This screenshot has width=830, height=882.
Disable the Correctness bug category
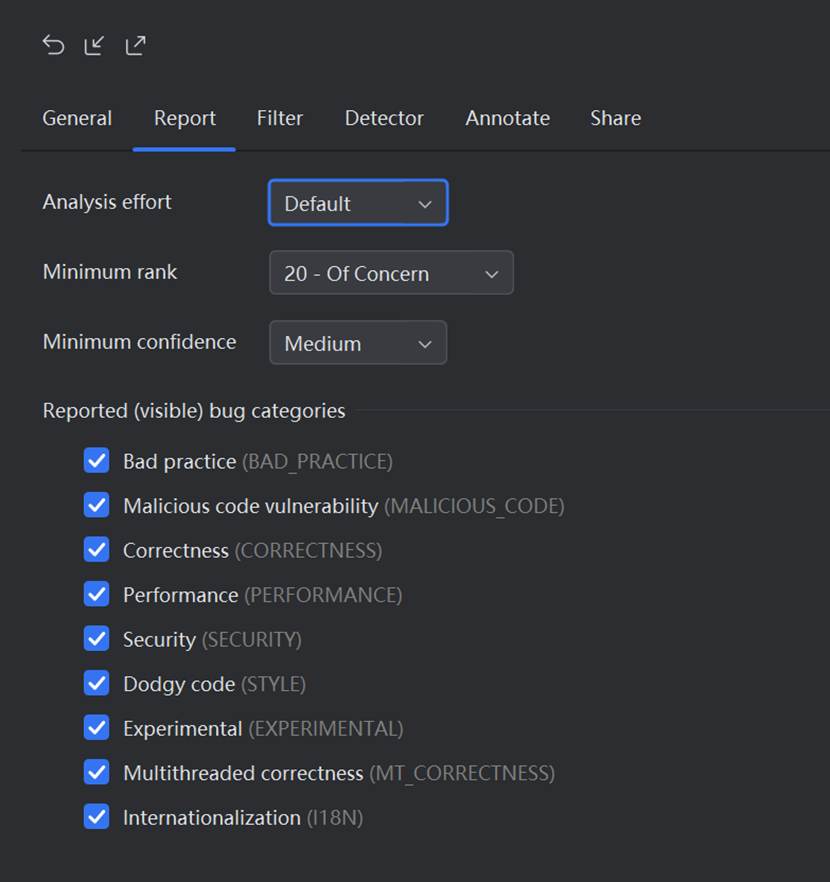97,550
